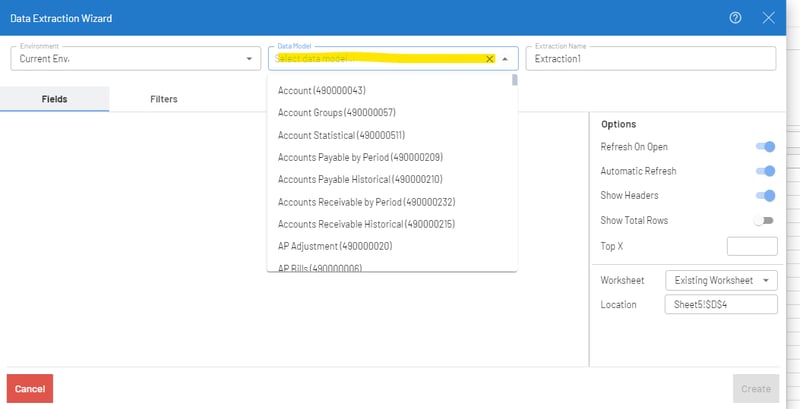Turn off the Show Headers switch
800x409 pixels.
pos(765,196)
